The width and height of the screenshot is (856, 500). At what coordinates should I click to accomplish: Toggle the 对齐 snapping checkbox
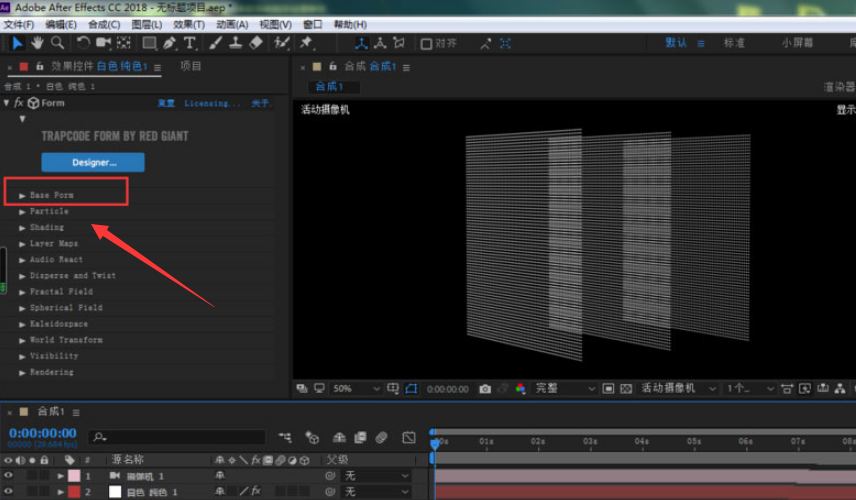pos(426,44)
